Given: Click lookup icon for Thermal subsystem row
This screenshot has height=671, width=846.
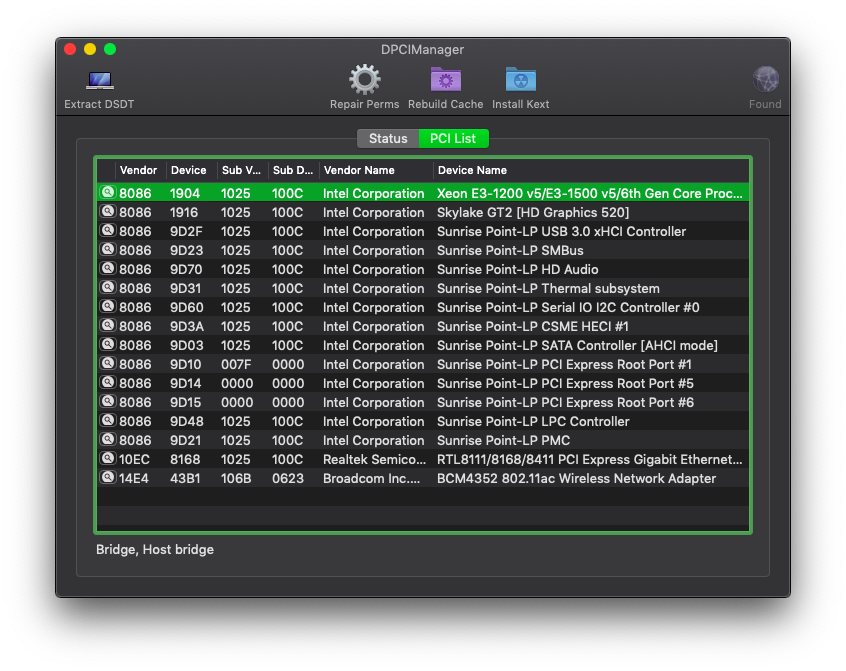Looking at the screenshot, I should click(x=108, y=287).
